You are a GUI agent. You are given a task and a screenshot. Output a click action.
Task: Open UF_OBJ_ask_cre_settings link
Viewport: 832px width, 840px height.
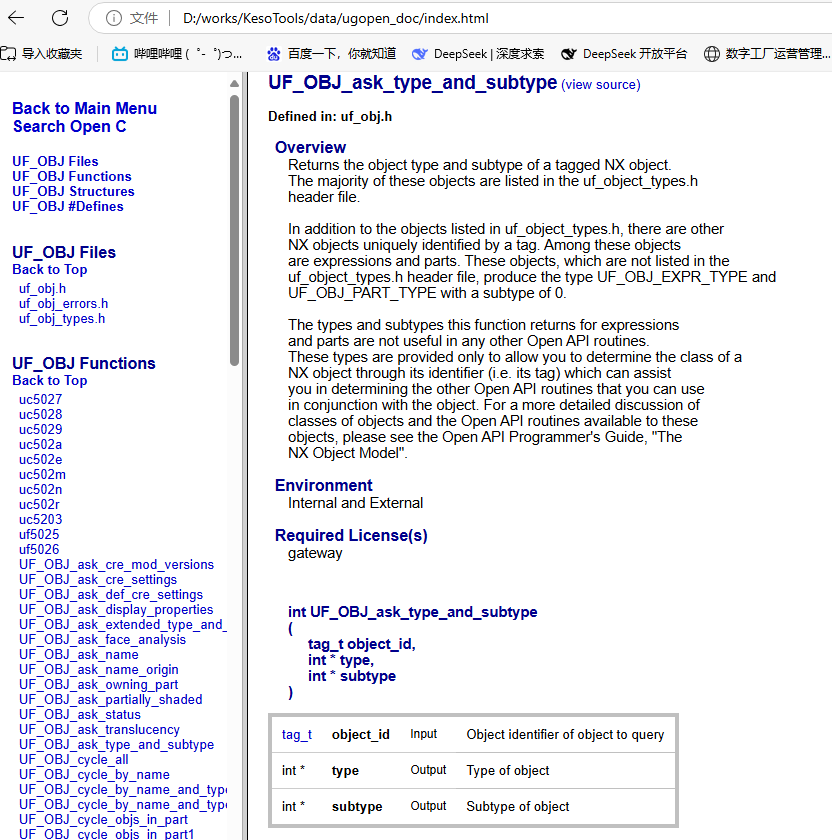pos(98,580)
